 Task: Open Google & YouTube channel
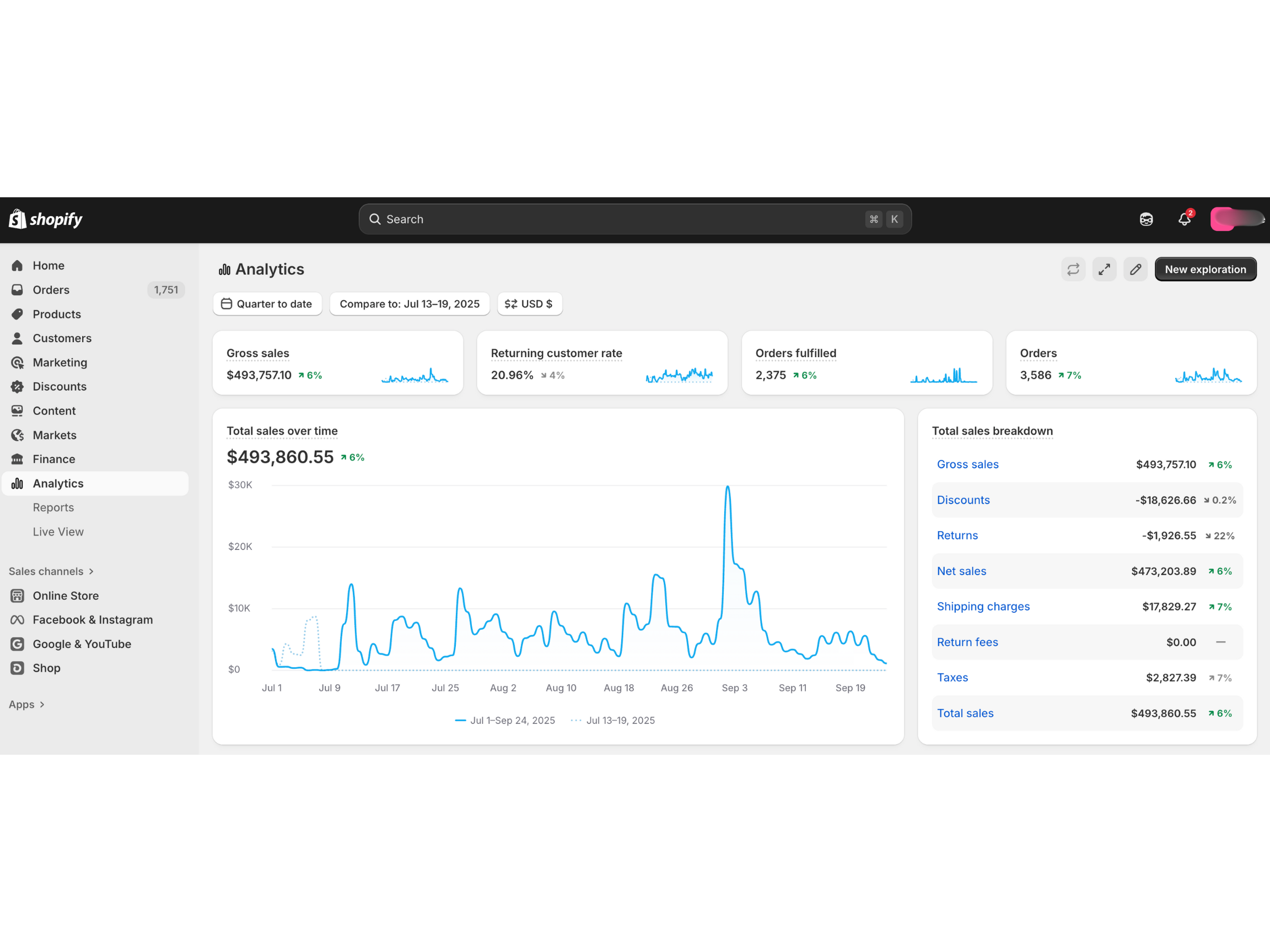click(82, 644)
